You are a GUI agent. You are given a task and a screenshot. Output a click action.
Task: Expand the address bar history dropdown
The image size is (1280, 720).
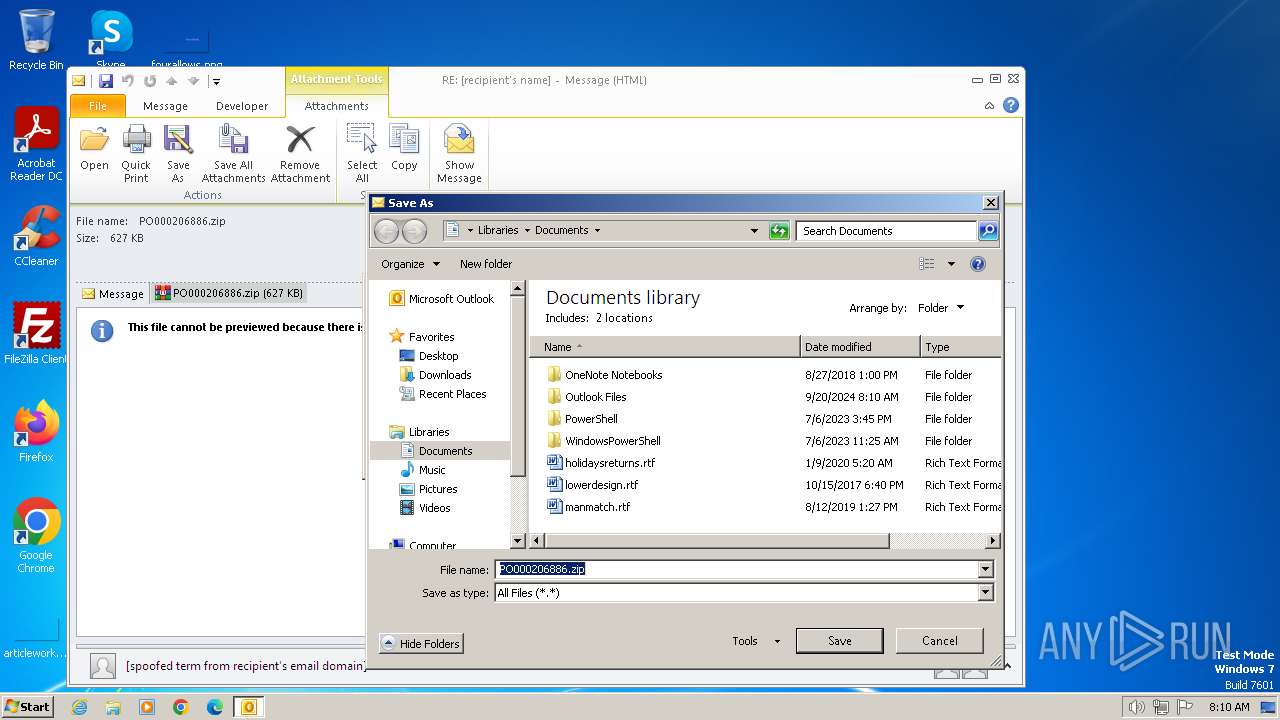point(754,231)
